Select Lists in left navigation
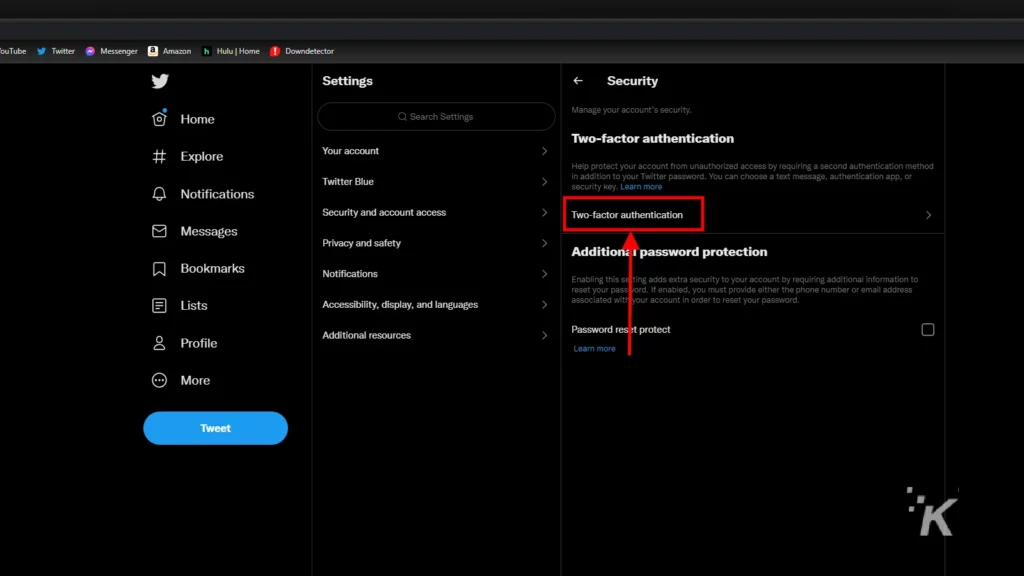This screenshot has height=576, width=1024. (194, 306)
